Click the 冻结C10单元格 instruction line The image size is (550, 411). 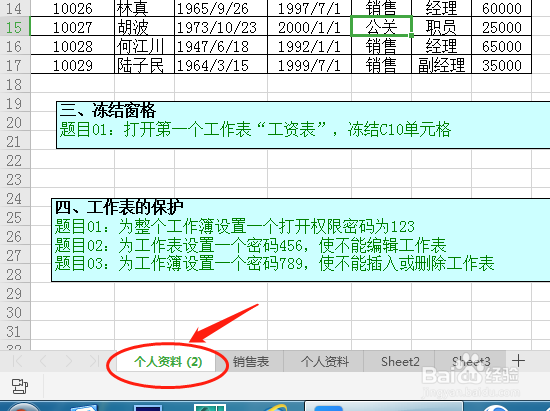click(255, 129)
